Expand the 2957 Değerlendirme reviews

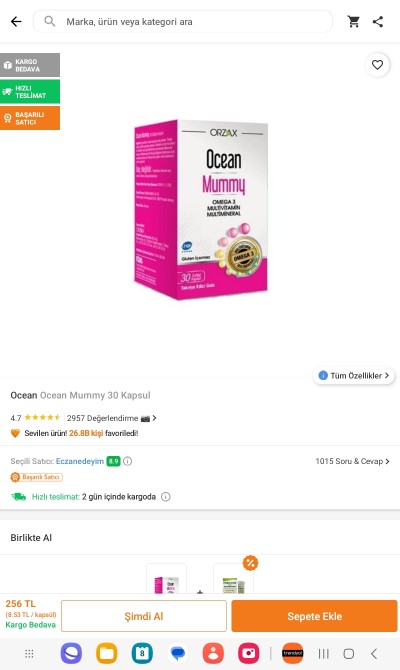click(112, 418)
